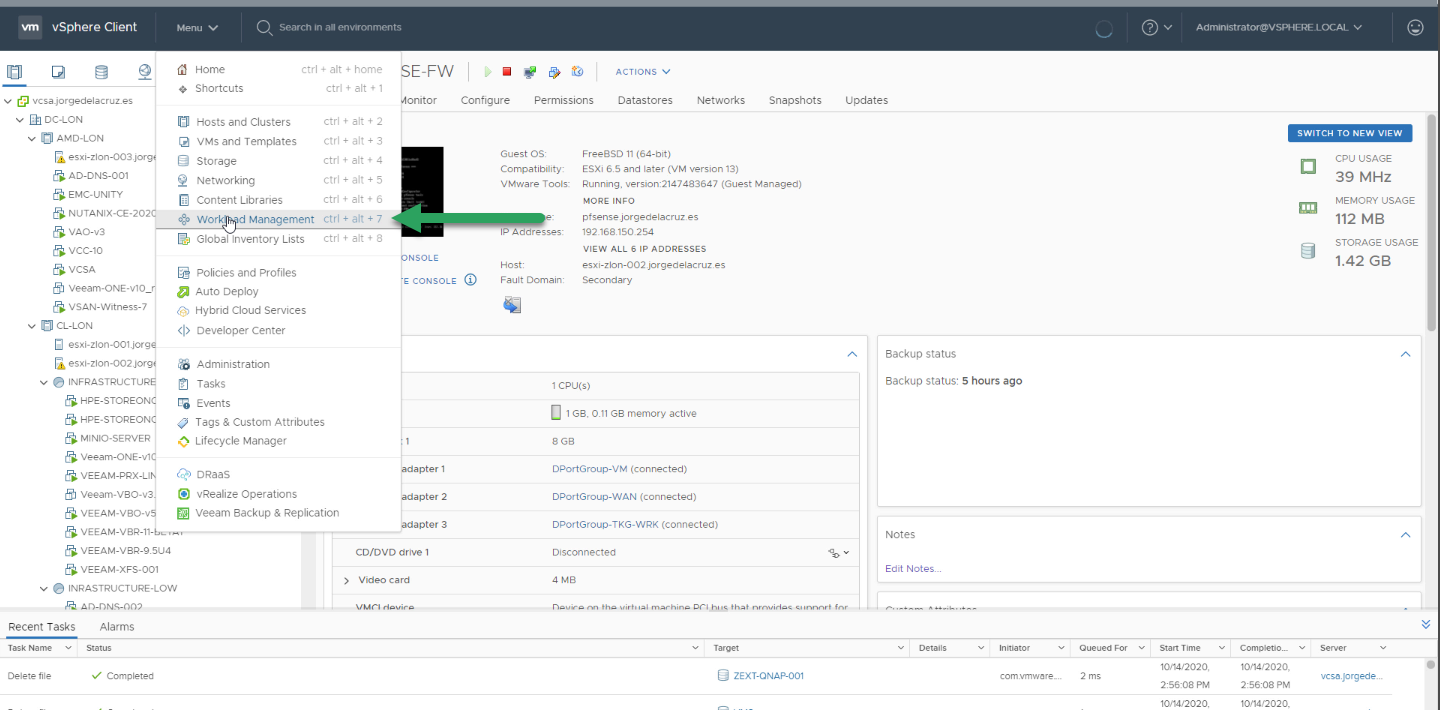1440x710 pixels.
Task: Click the search magnifier icon
Action: coord(265,27)
